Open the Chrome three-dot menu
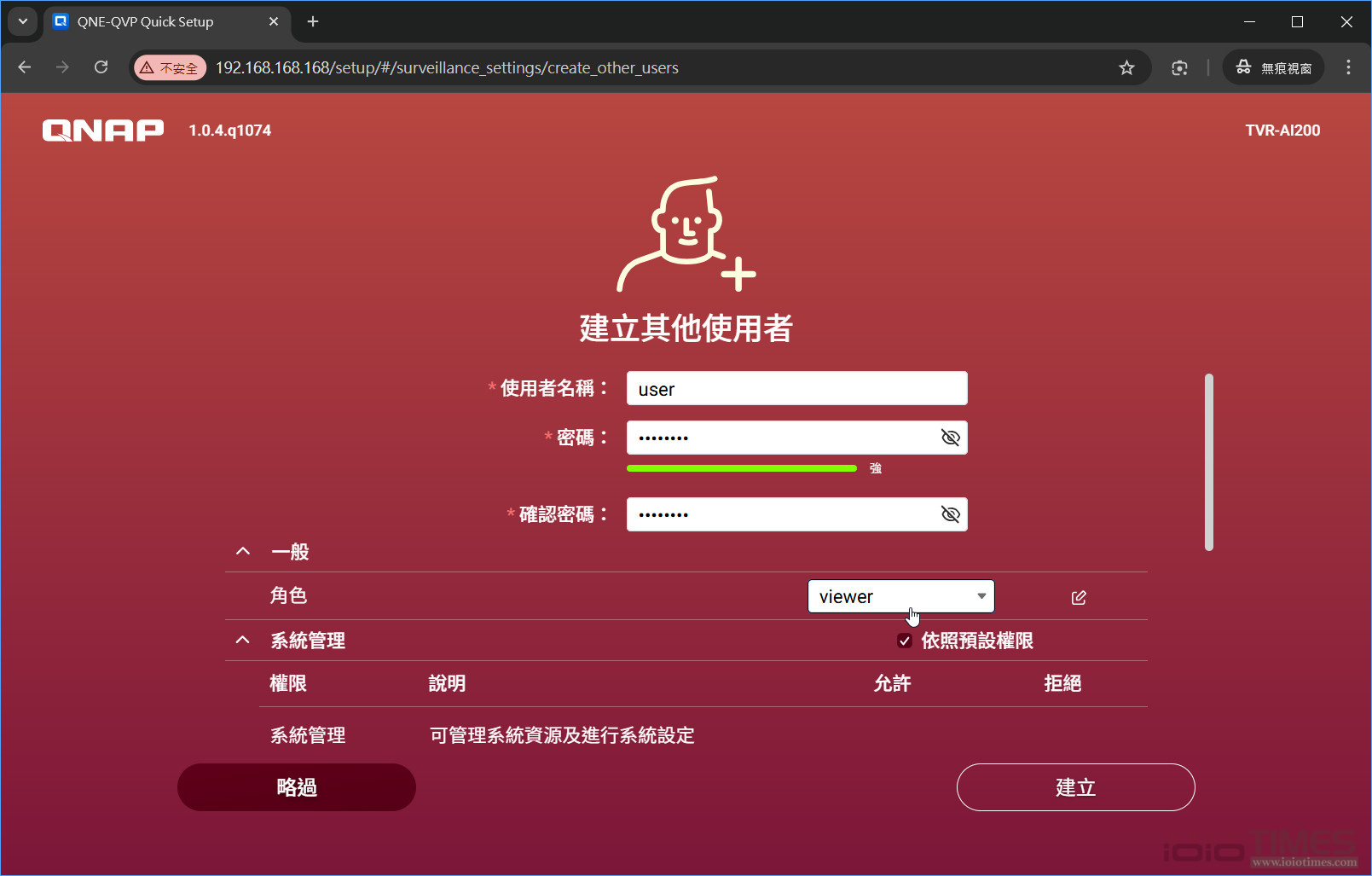The width and height of the screenshot is (1372, 876). pyautogui.click(x=1348, y=67)
